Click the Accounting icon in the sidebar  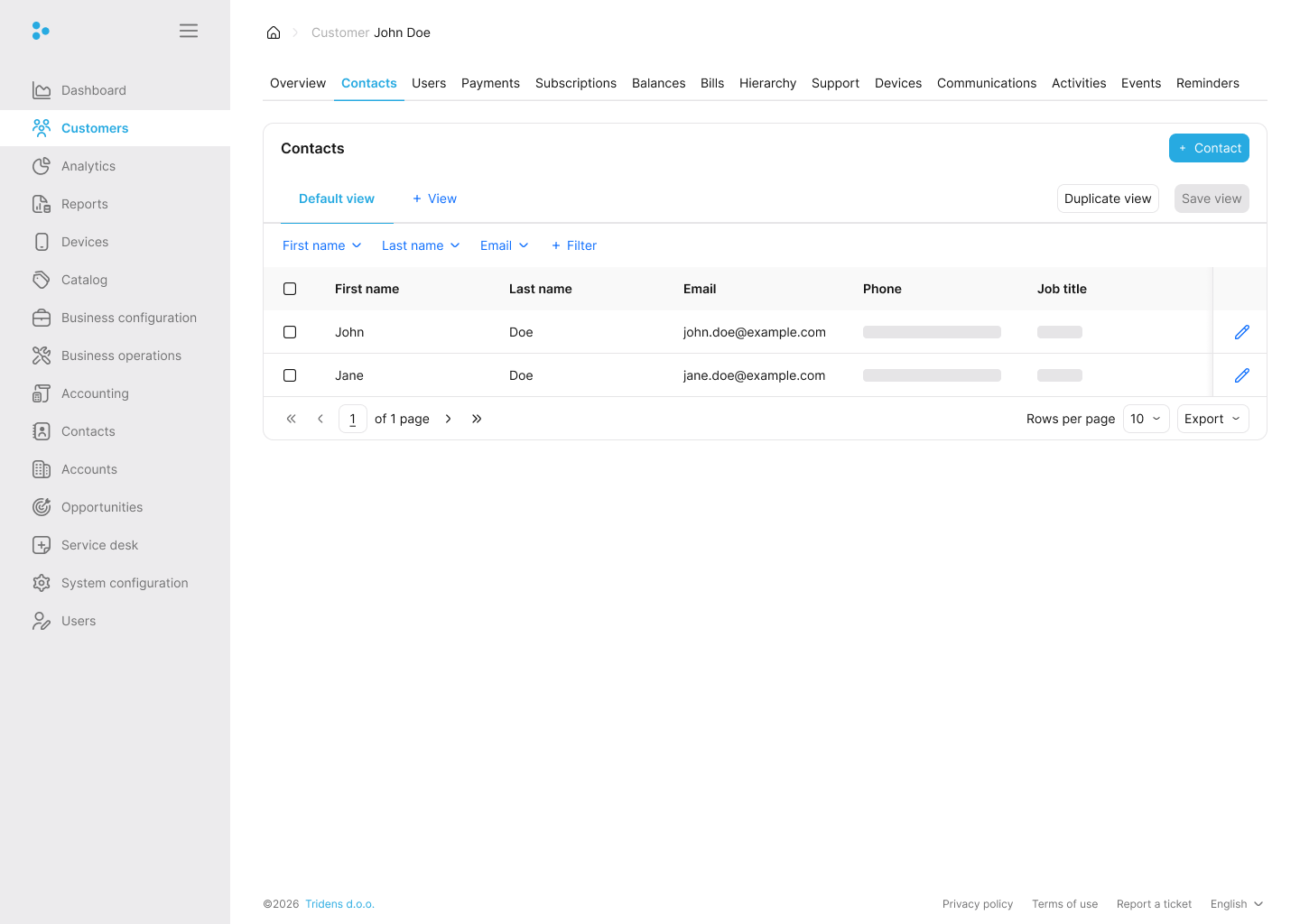pyautogui.click(x=42, y=393)
